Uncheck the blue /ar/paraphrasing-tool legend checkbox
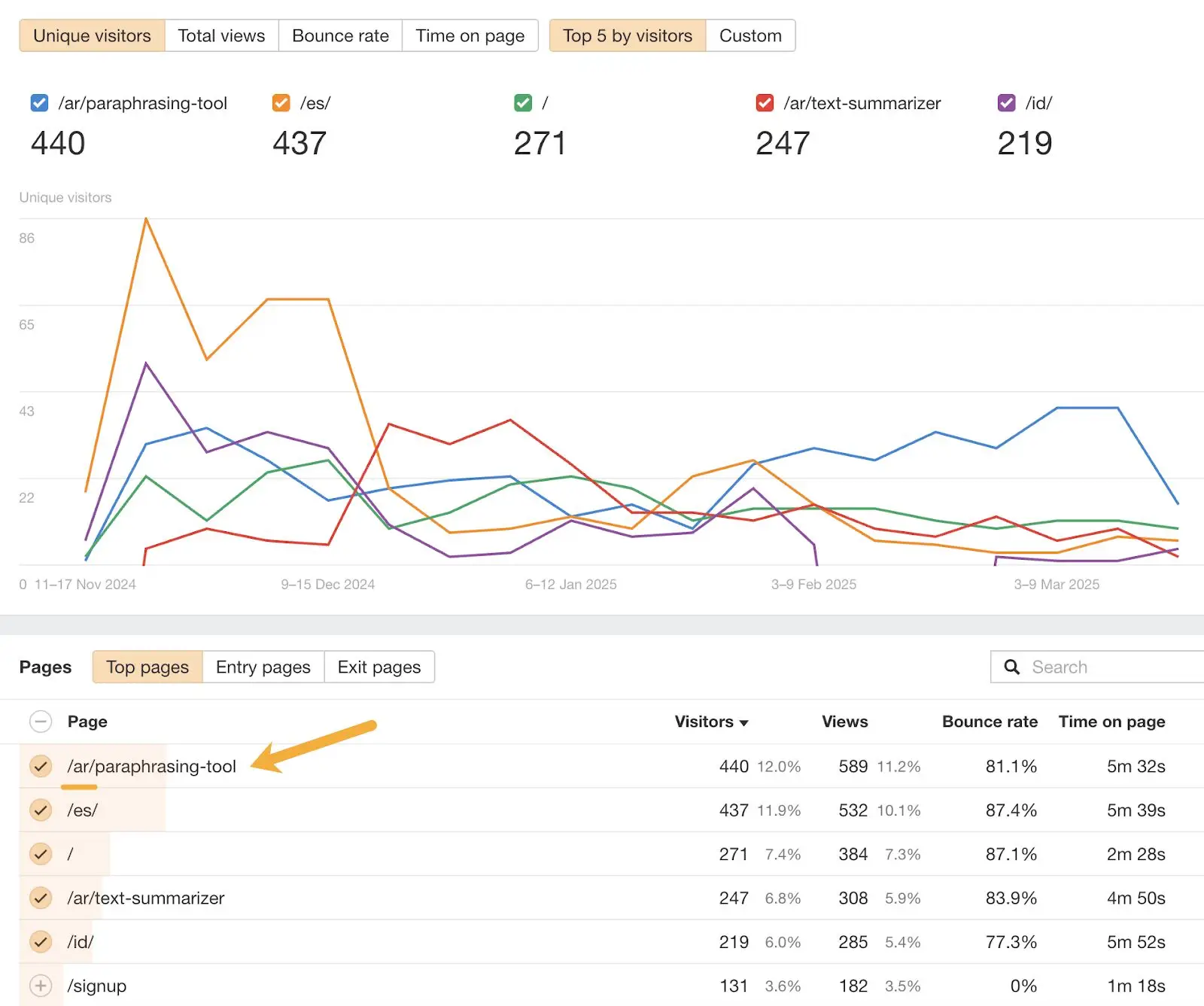The width and height of the screenshot is (1204, 1006). tap(39, 102)
